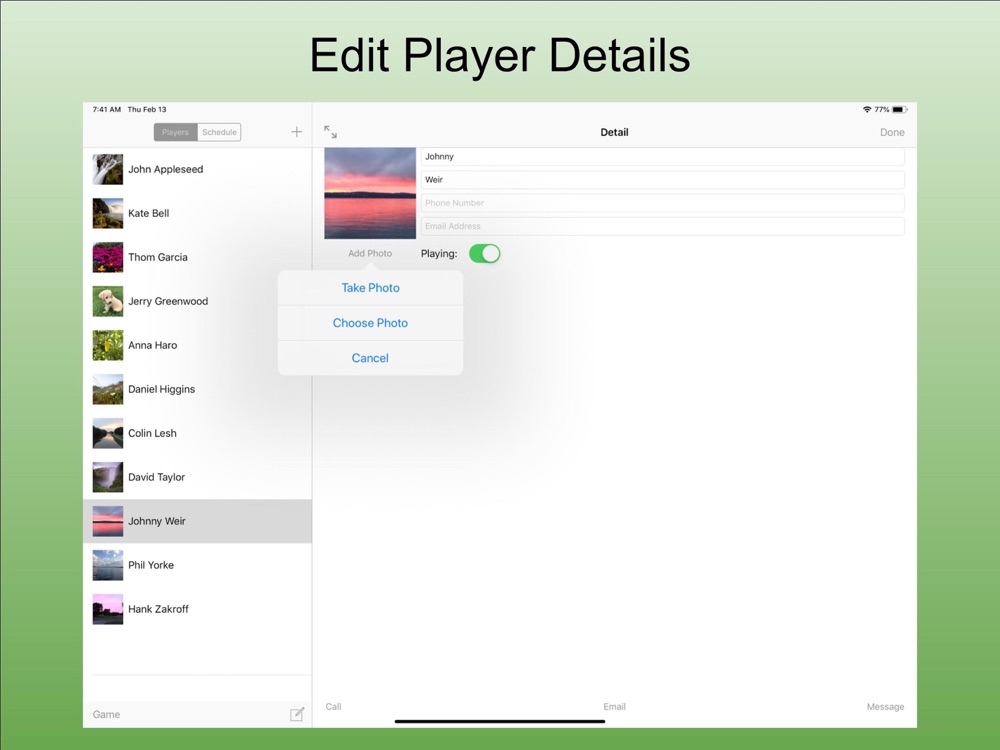Tap the Add Photo label
The width and height of the screenshot is (1000, 750).
tap(370, 253)
